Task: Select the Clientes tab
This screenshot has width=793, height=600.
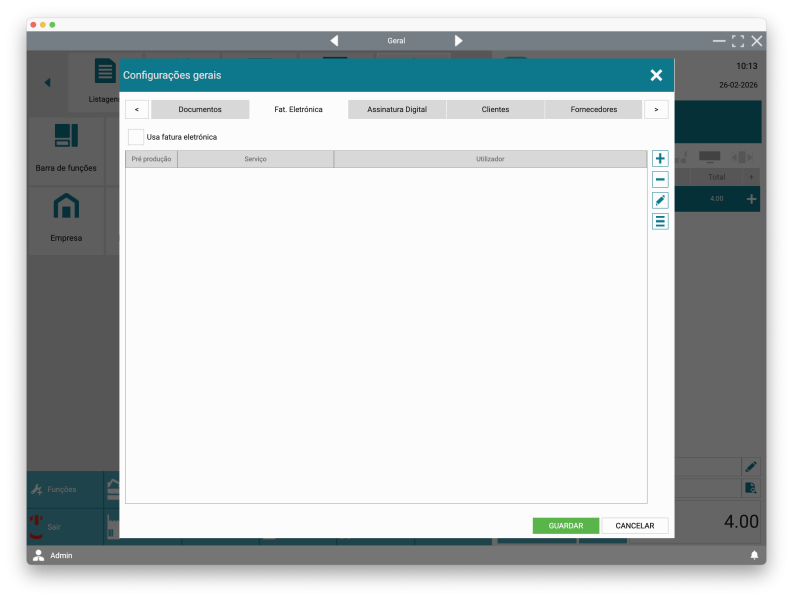Action: click(495, 109)
